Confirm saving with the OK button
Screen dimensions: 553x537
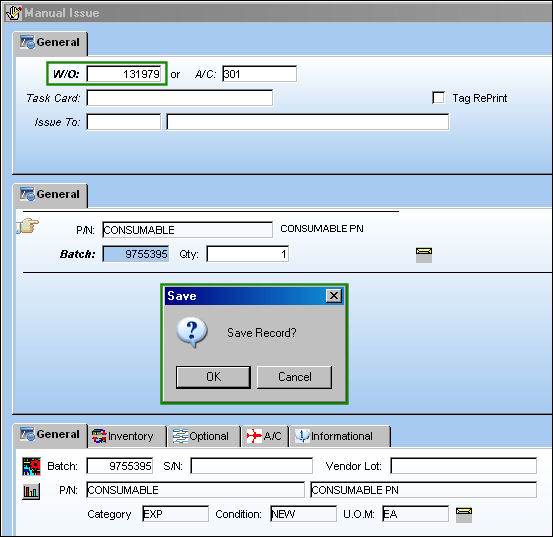point(213,377)
